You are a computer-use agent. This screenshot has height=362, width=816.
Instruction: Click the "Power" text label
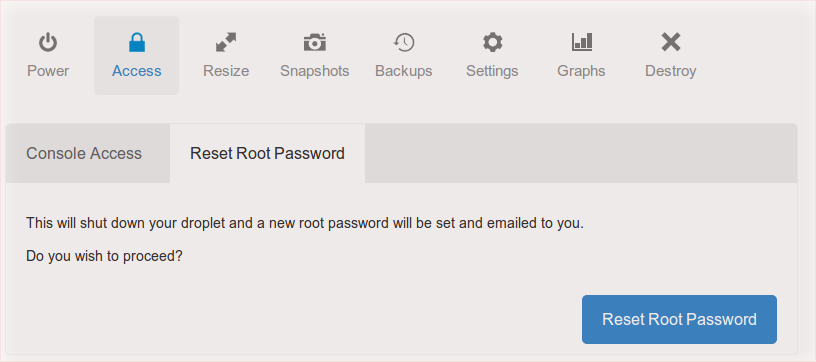tap(48, 71)
